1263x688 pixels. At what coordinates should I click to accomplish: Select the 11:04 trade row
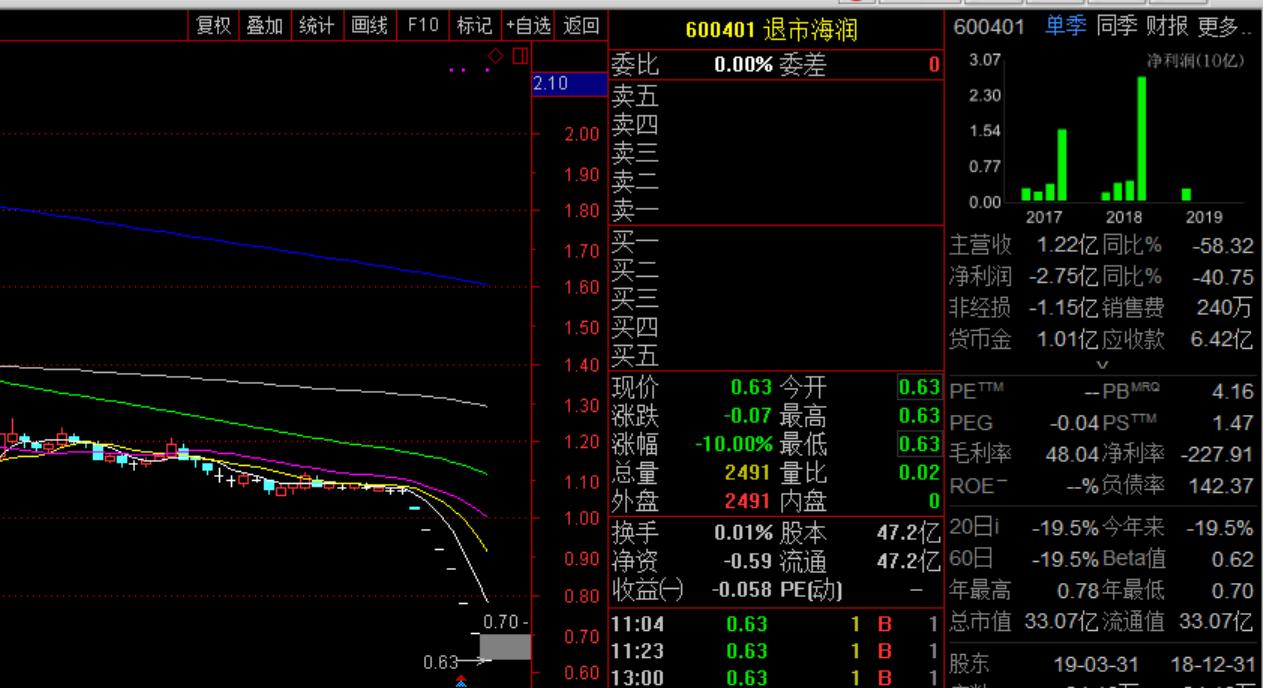pyautogui.click(x=776, y=625)
